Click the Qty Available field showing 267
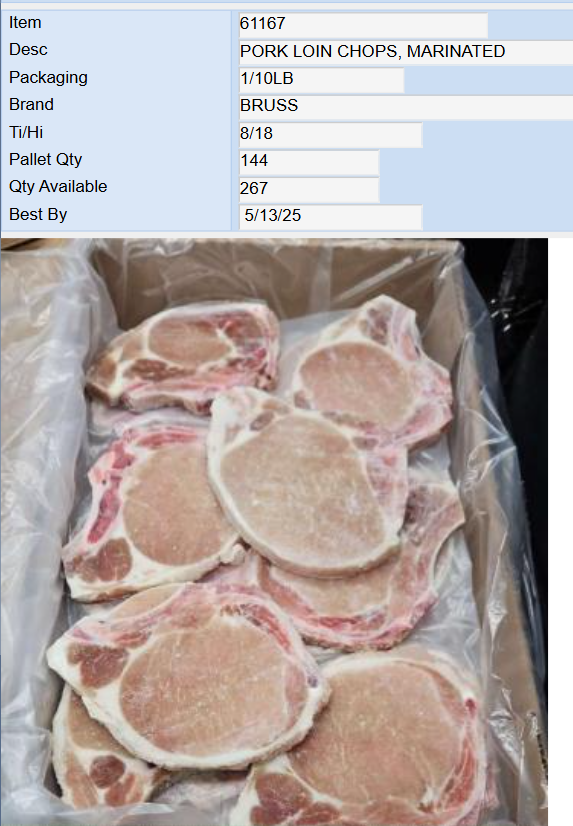 309,189
